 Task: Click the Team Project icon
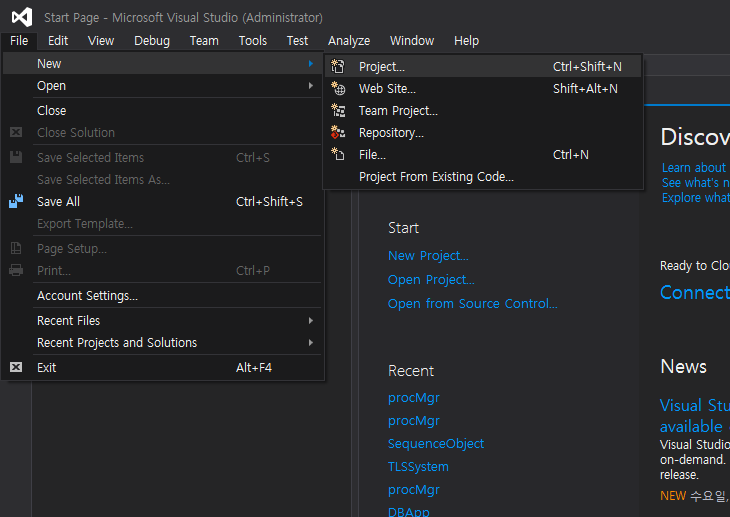(338, 110)
